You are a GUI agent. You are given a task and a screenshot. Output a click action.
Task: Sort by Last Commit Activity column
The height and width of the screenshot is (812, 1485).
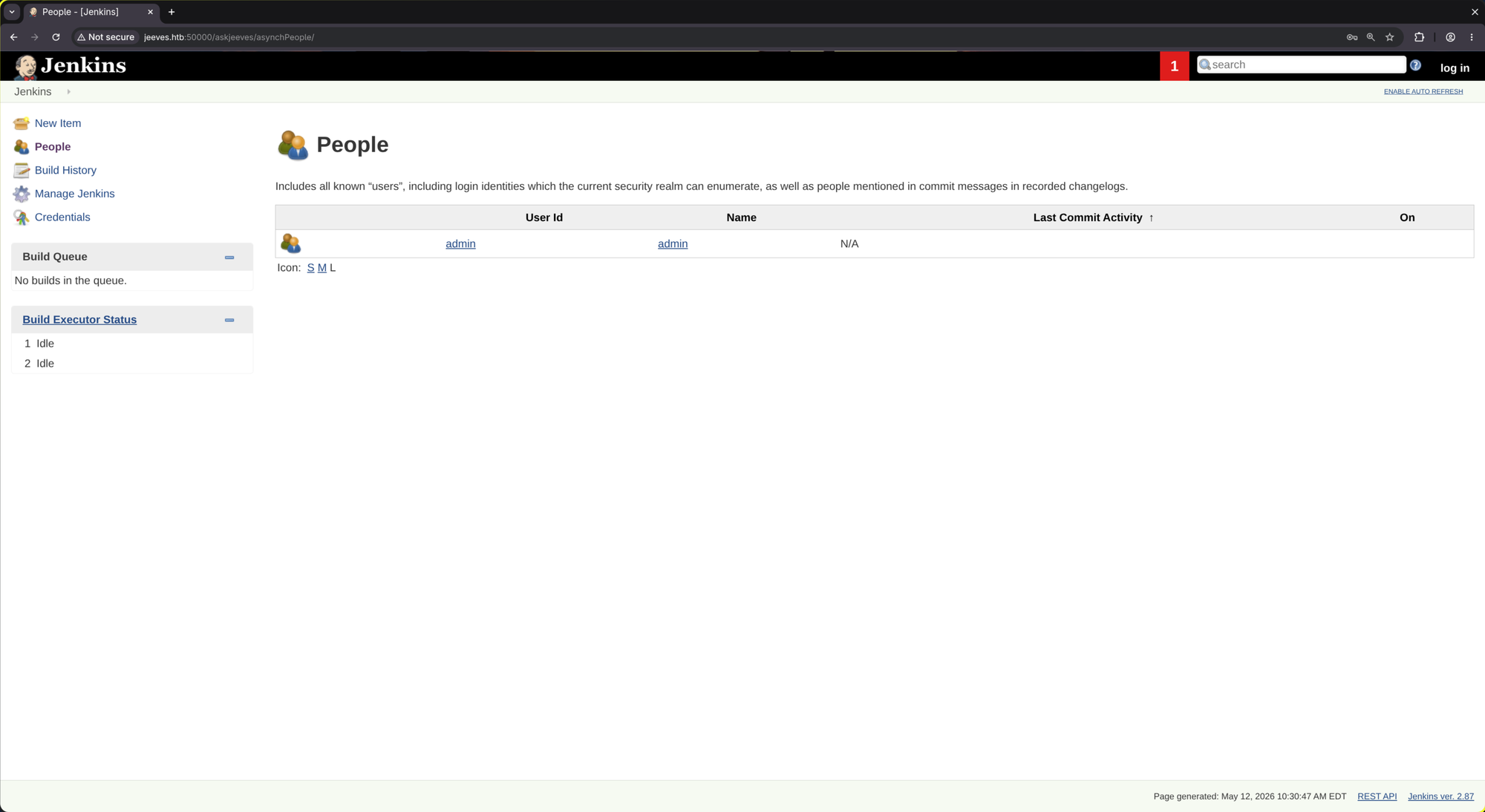point(1093,217)
